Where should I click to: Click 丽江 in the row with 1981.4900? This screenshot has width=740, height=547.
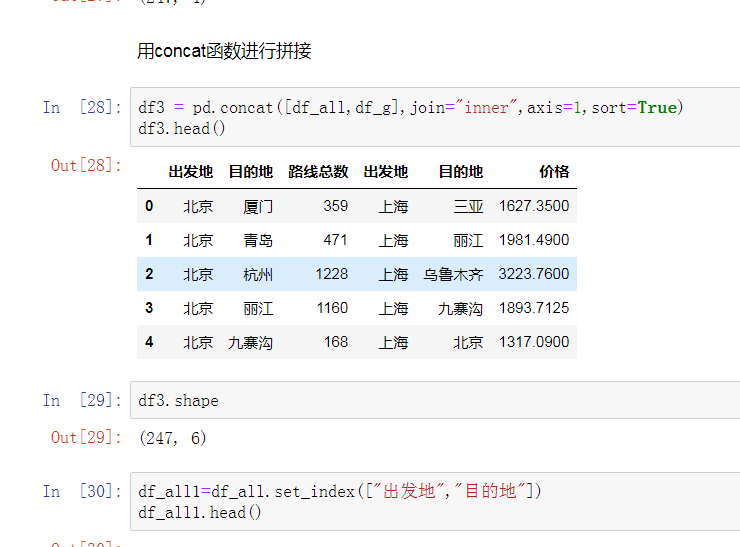coord(468,240)
